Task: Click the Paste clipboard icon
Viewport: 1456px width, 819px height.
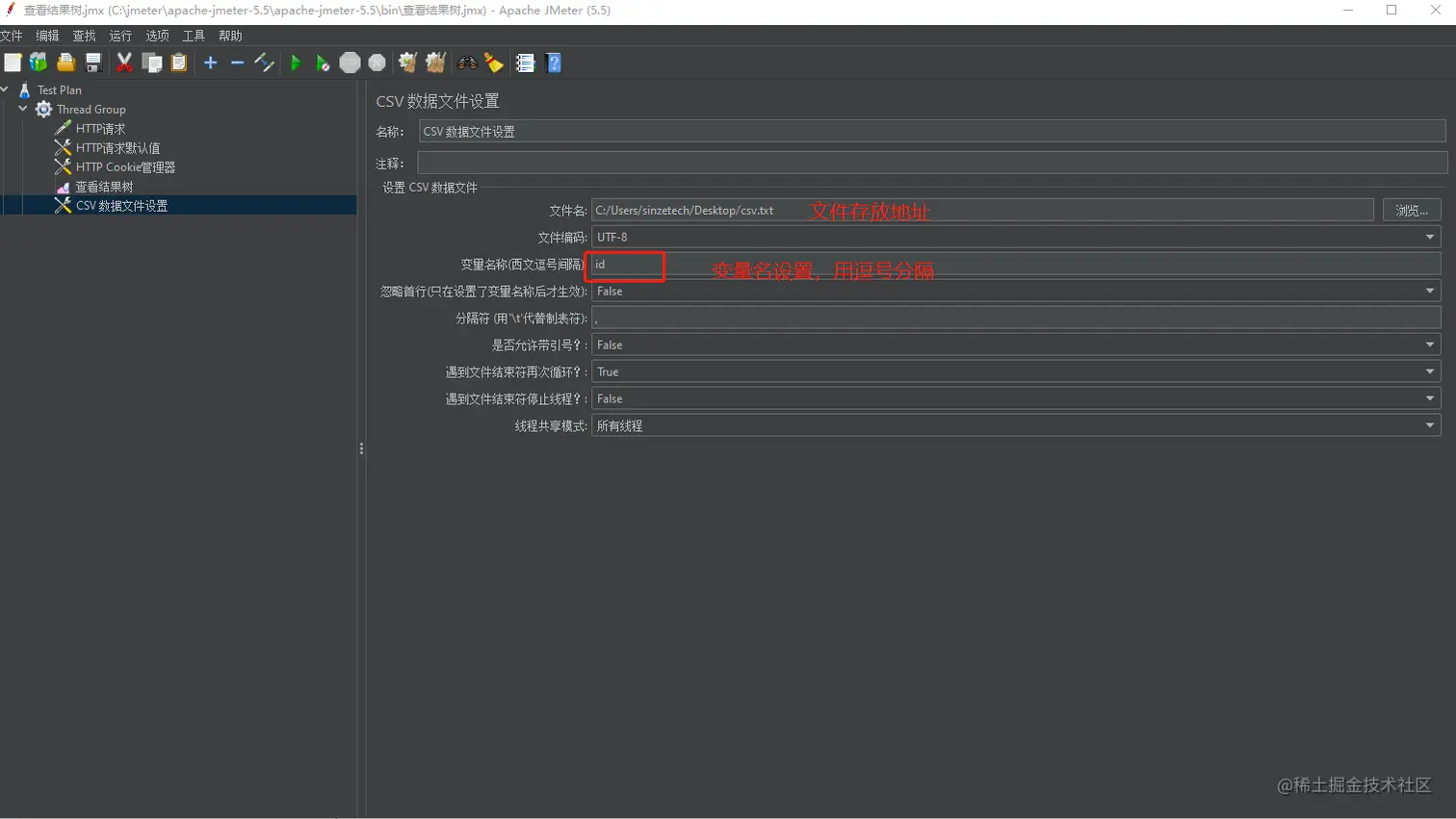Action: [179, 63]
